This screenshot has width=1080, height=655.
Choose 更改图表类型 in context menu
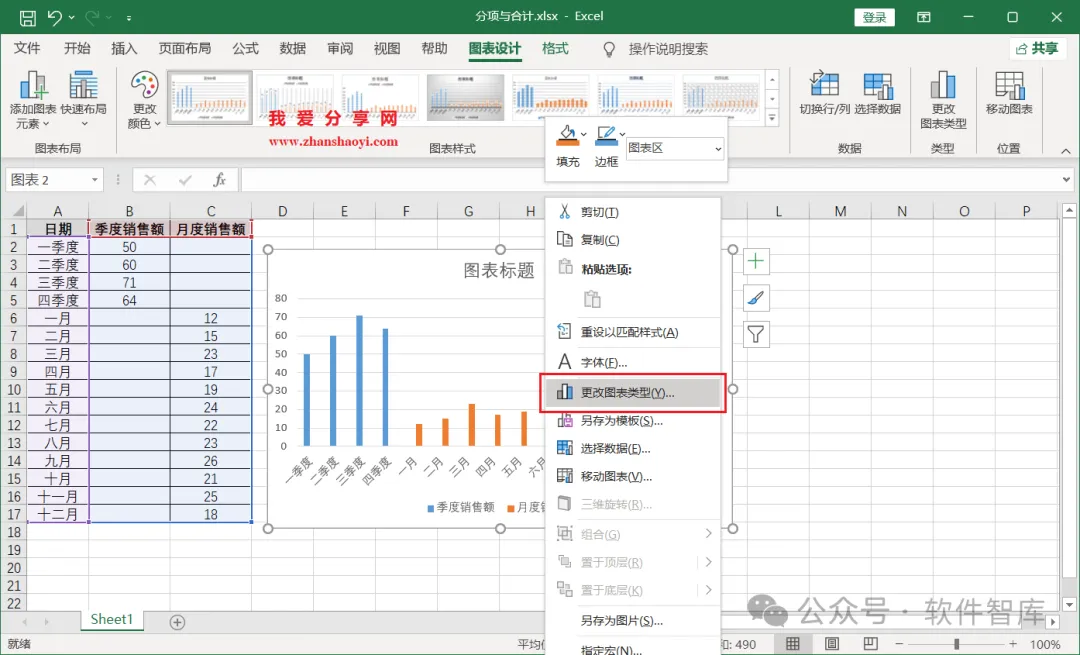632,393
